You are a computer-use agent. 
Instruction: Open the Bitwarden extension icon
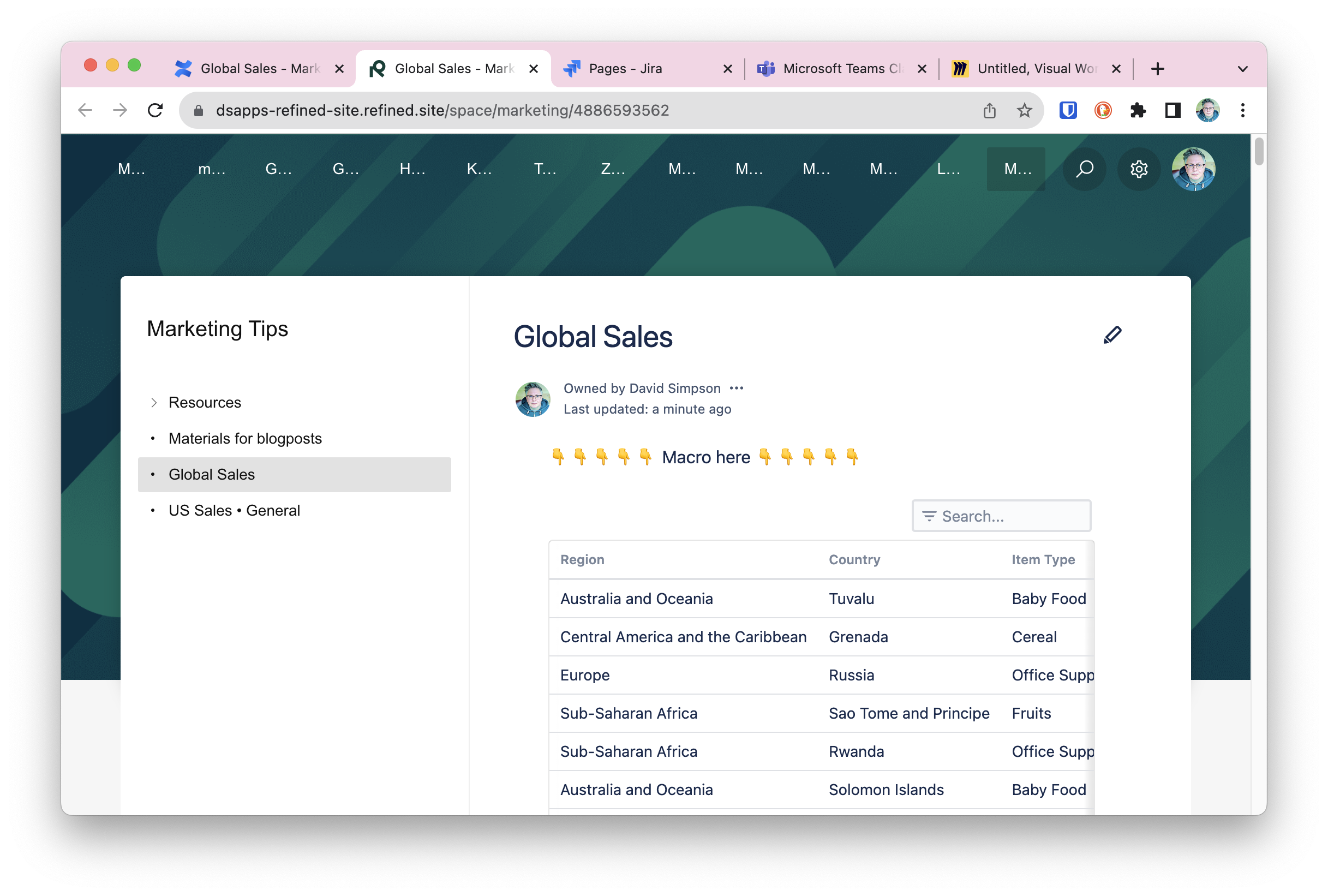tap(1068, 110)
